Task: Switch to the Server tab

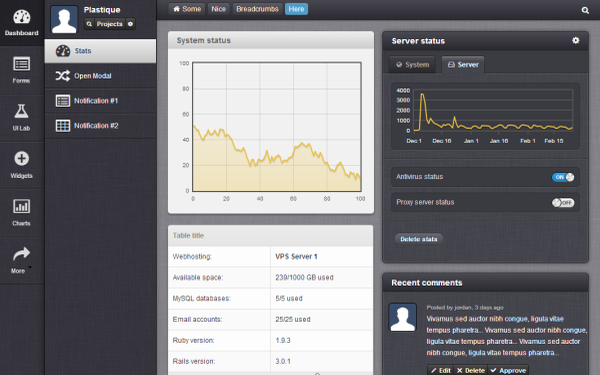Action: [463, 65]
